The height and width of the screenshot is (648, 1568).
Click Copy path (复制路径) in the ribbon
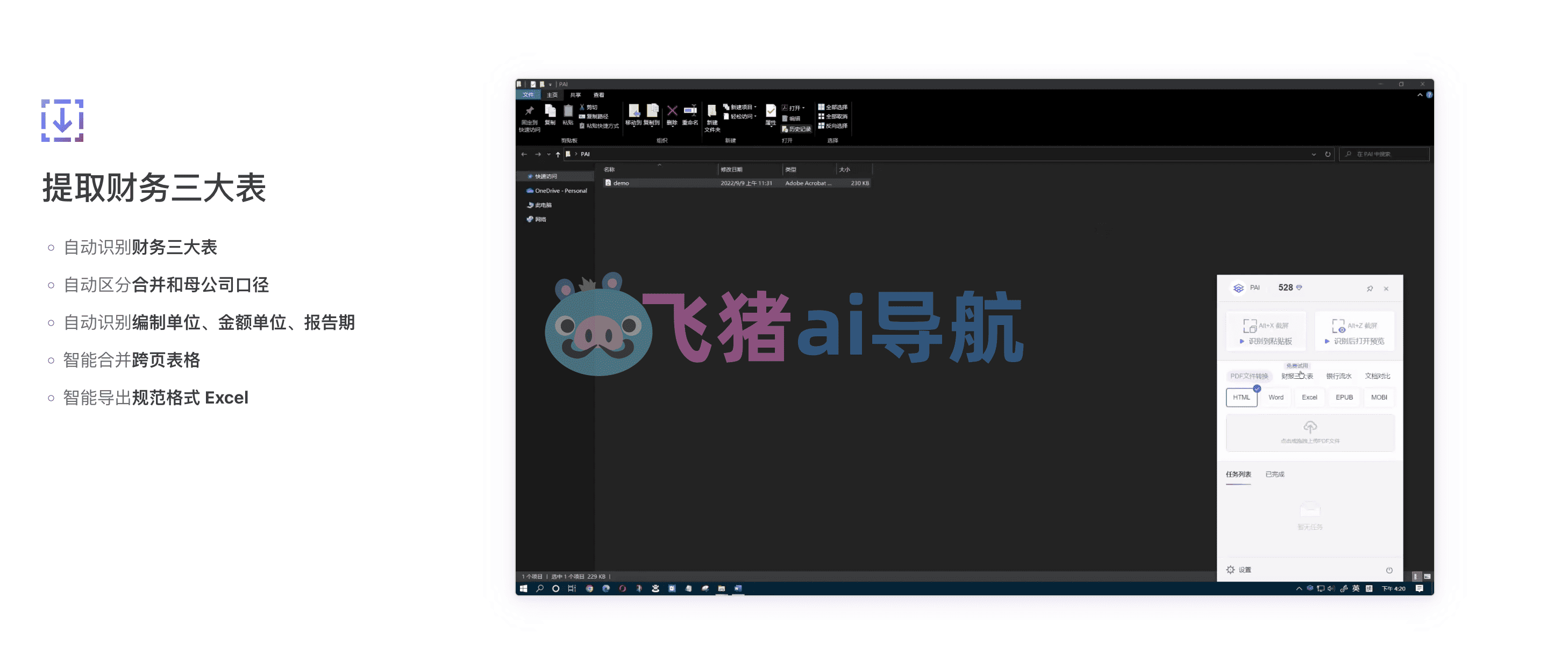point(593,116)
